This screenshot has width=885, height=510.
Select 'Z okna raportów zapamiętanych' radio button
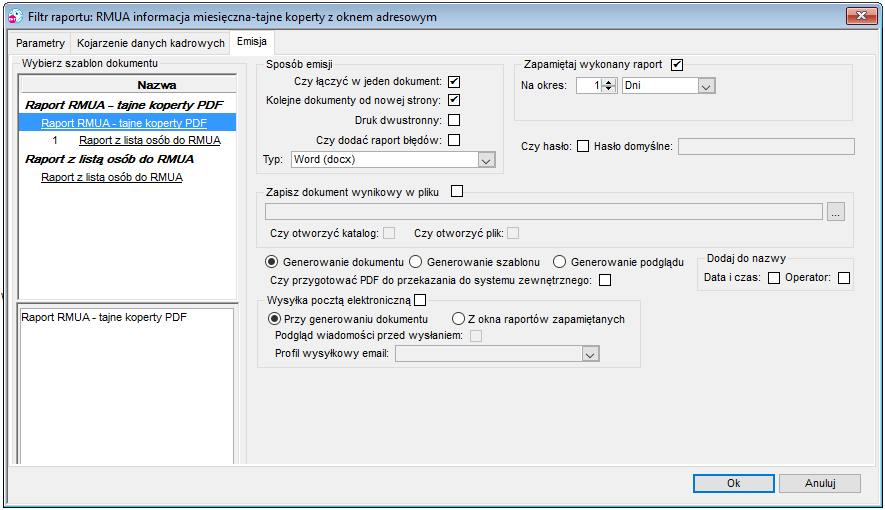[458, 319]
